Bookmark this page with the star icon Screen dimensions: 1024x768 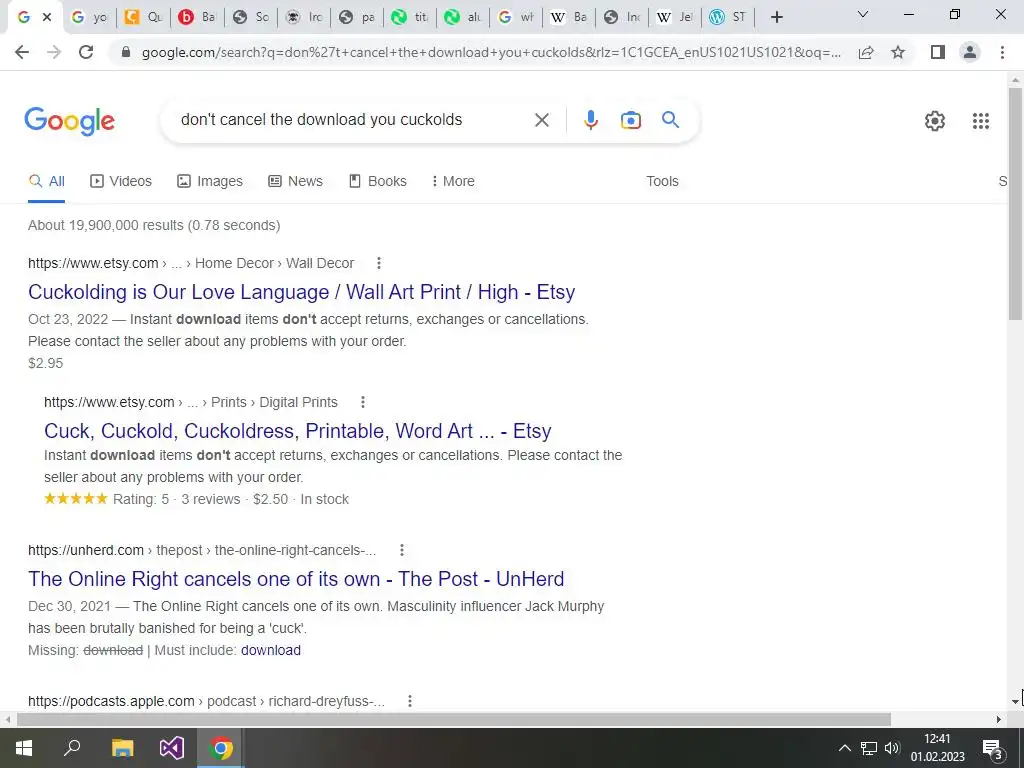[x=898, y=52]
